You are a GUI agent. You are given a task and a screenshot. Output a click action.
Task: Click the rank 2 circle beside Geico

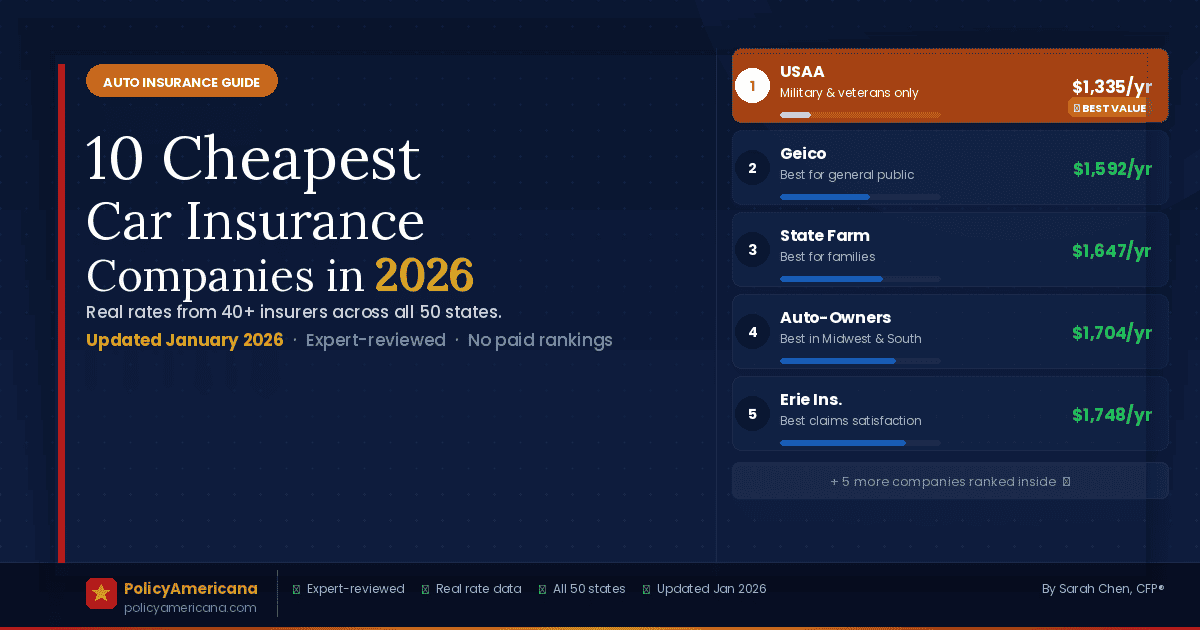coord(752,168)
